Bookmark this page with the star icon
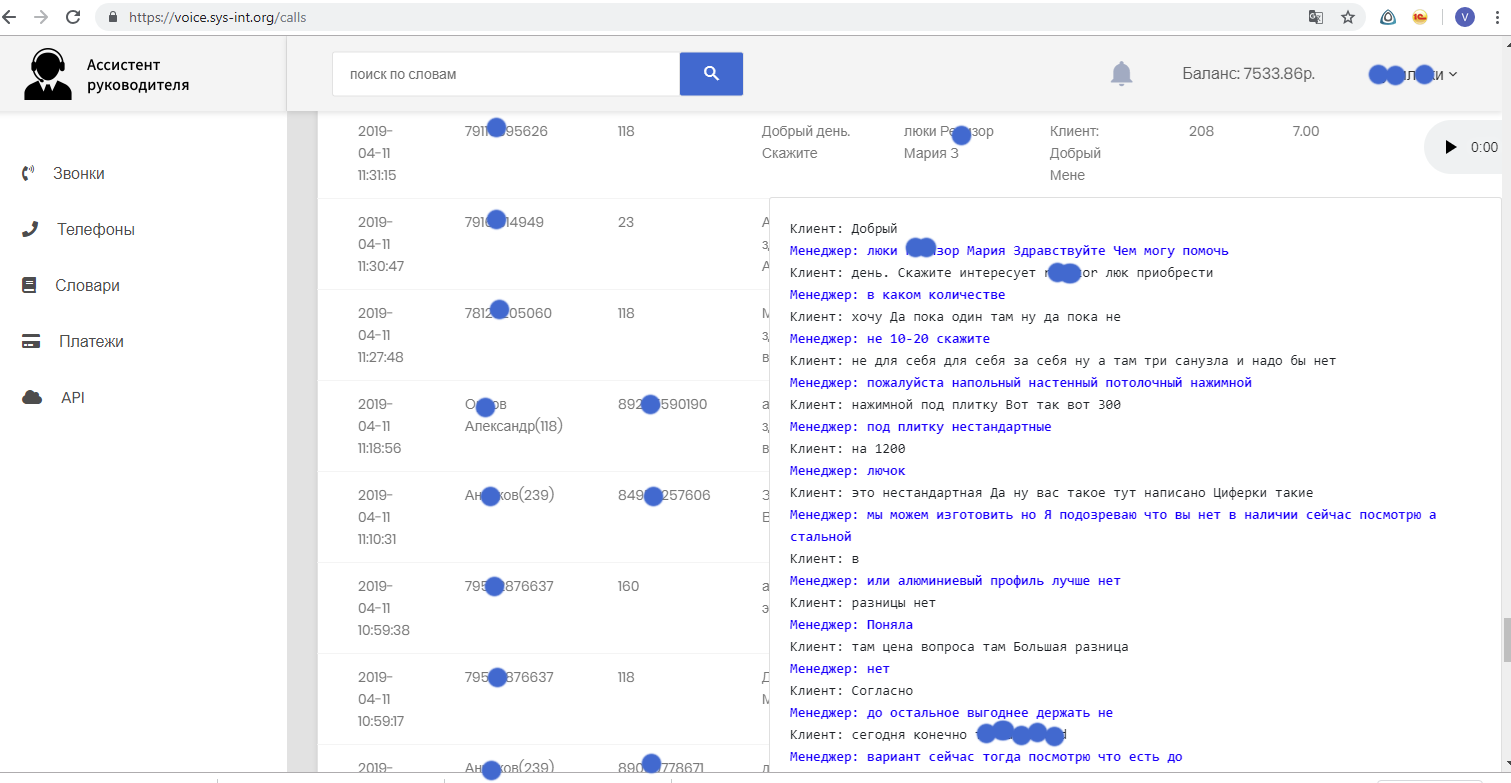Viewport: 1511px width, 783px height. click(x=1348, y=17)
